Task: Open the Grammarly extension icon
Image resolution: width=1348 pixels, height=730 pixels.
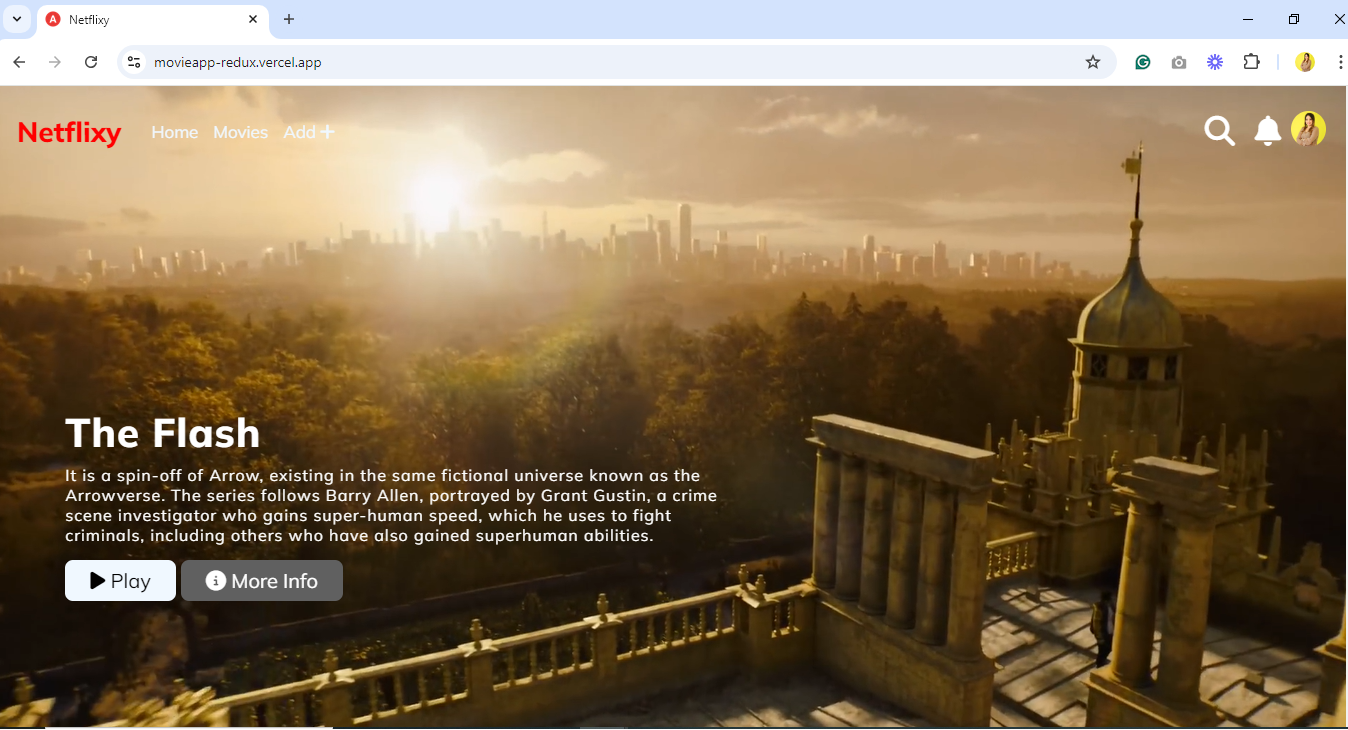Action: 1143,62
